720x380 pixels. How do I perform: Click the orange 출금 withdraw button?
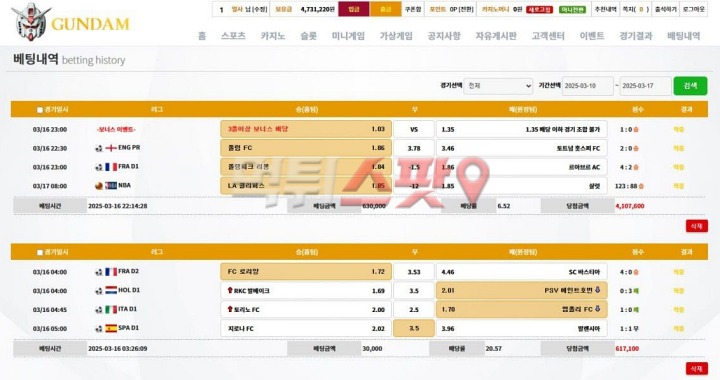pos(385,9)
